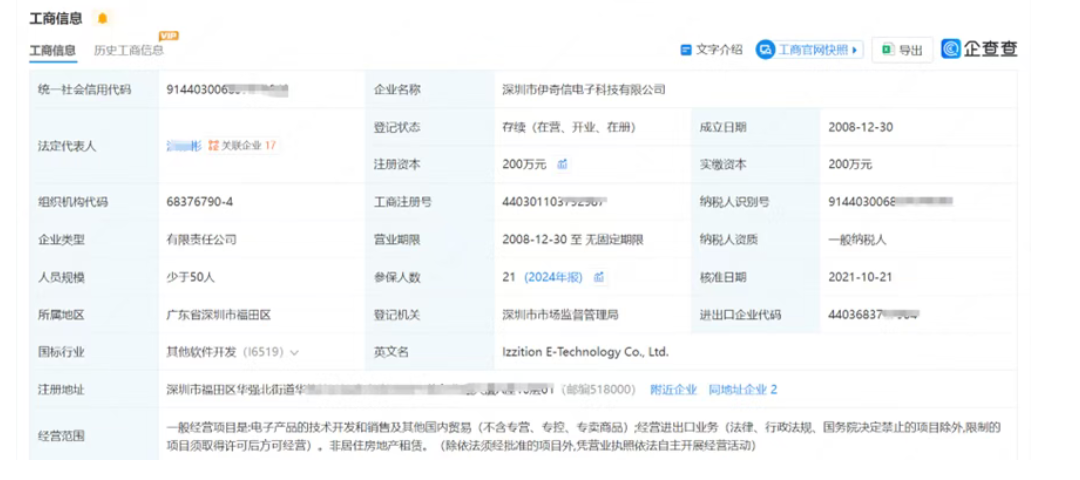Click the 文字介绍 text link
This screenshot has width=1080, height=480.
719,50
